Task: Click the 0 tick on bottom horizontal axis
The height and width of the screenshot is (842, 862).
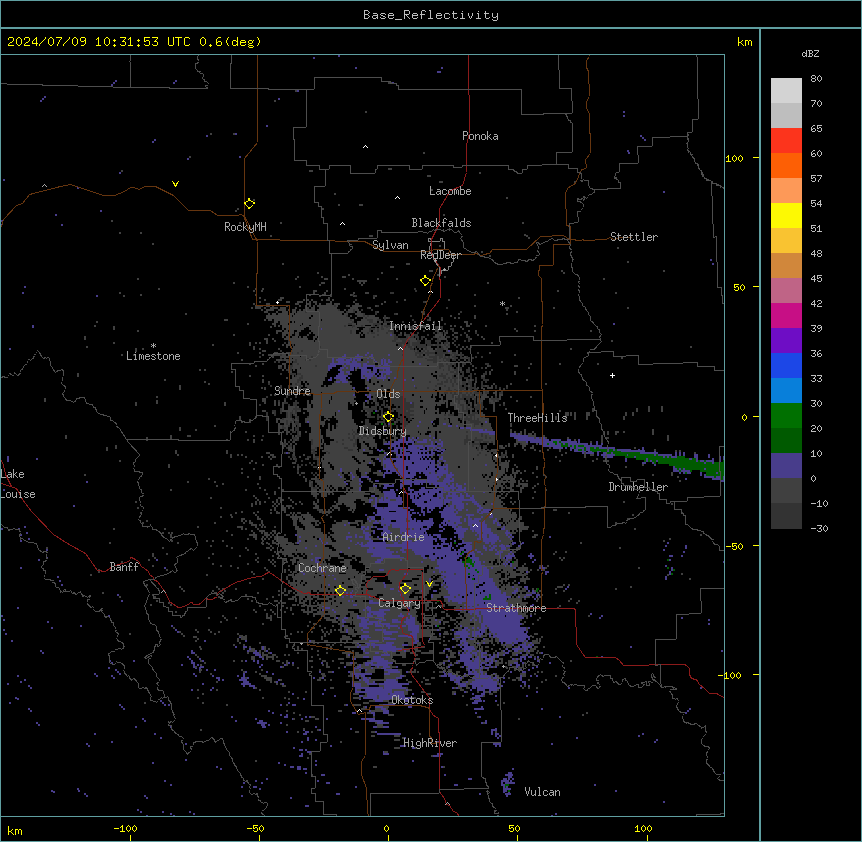Action: [386, 829]
